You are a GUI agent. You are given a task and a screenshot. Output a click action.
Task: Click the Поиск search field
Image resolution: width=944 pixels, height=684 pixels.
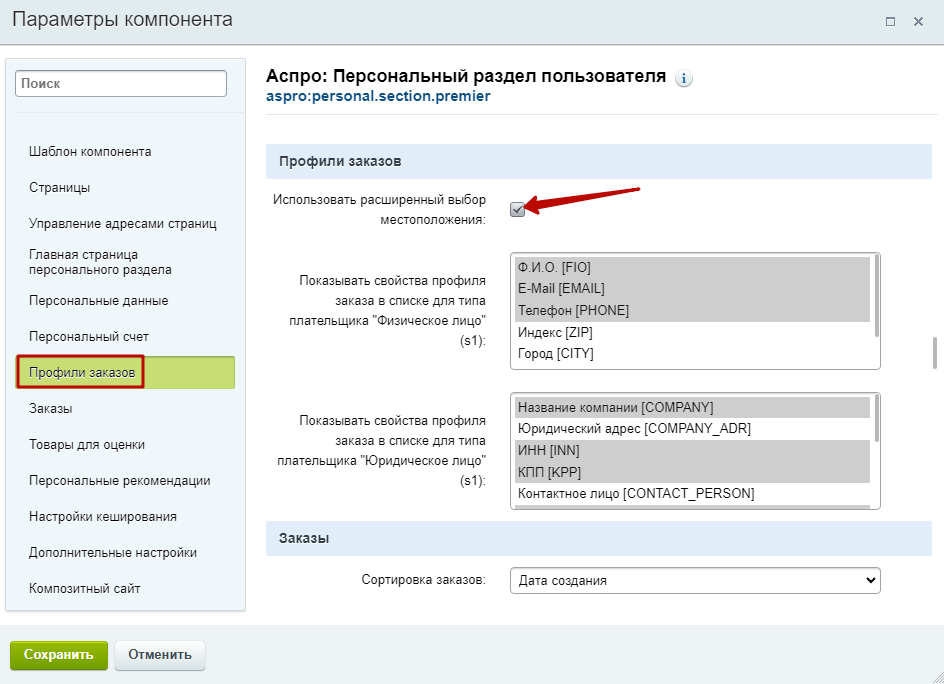121,84
